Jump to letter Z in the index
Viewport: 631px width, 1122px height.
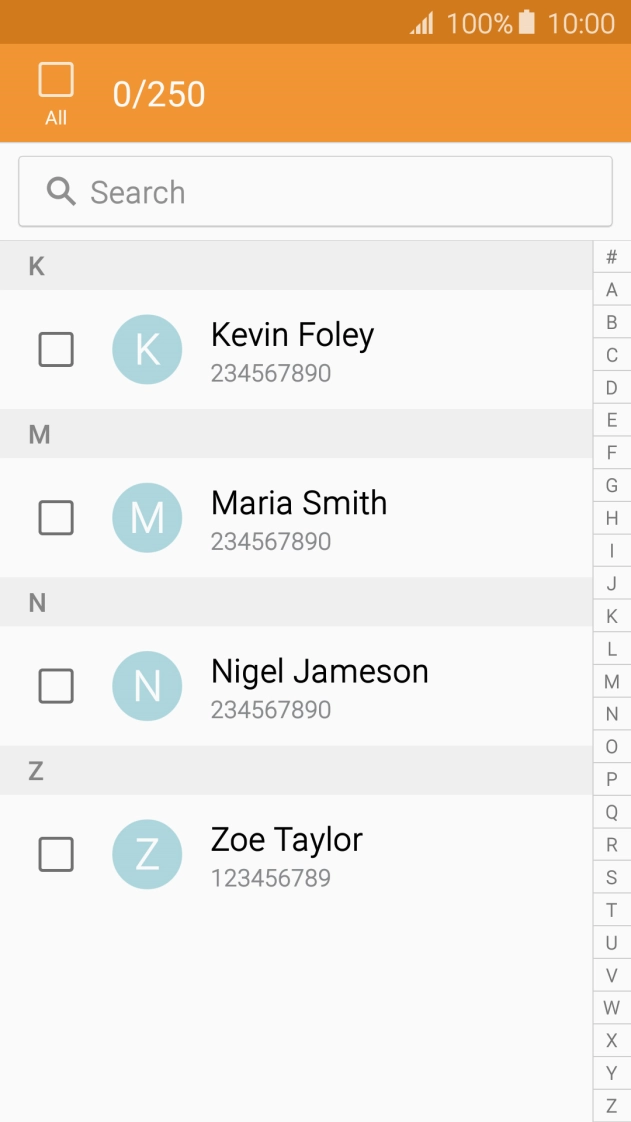612,1106
